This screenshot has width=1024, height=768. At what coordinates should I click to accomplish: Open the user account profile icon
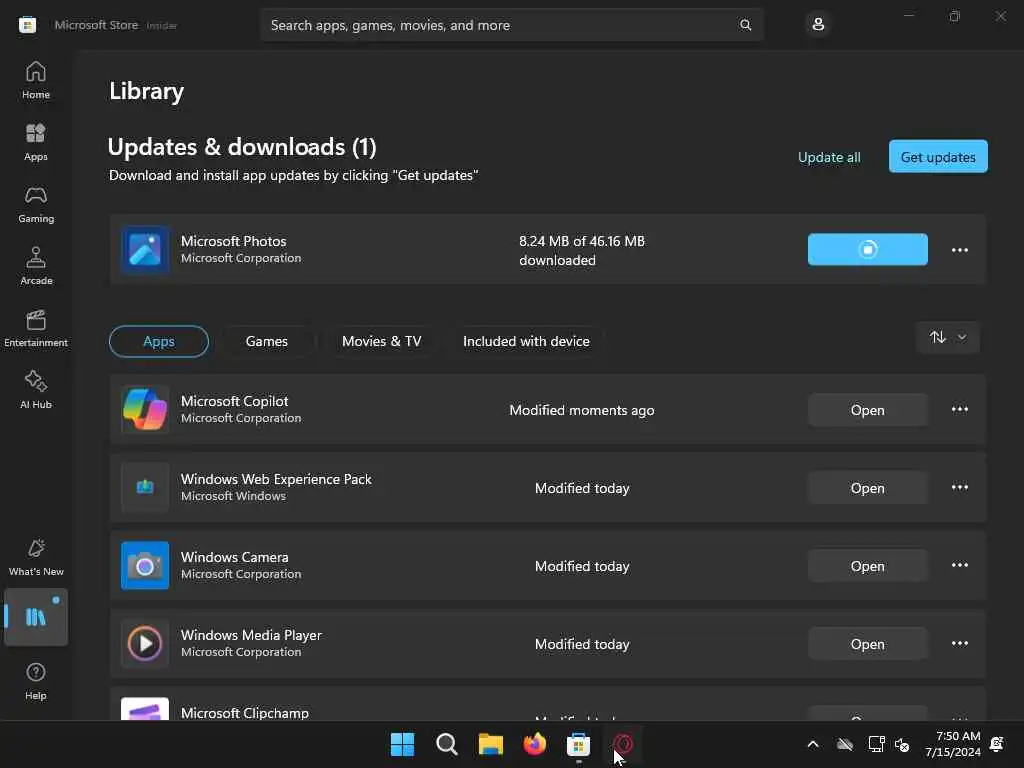click(818, 25)
